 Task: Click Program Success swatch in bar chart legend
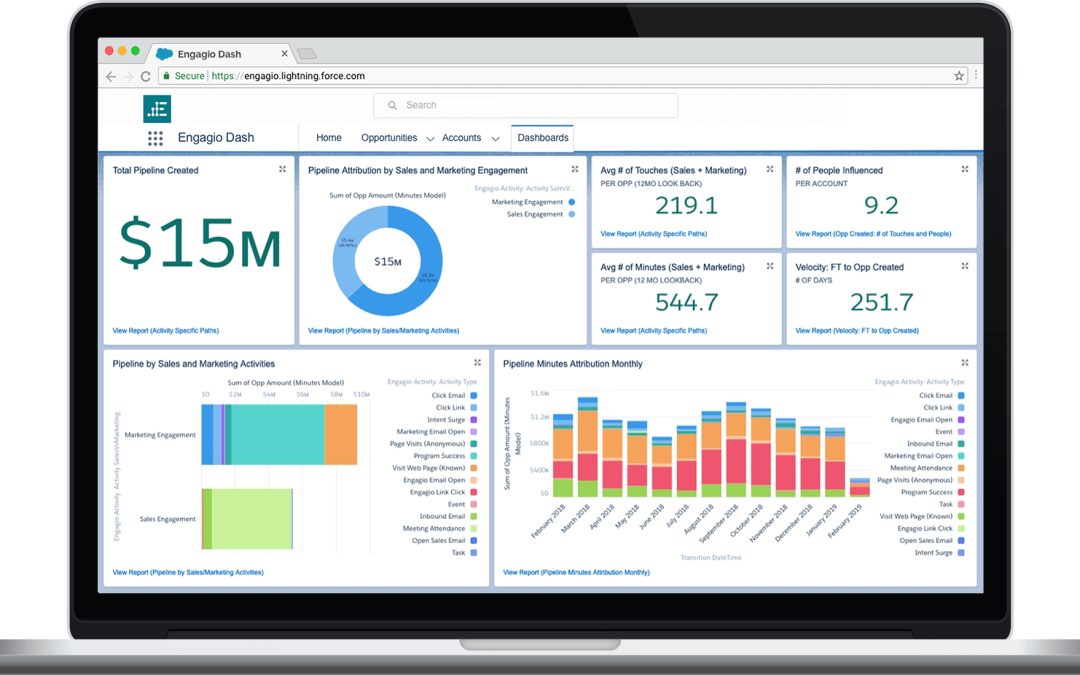pyautogui.click(x=473, y=456)
